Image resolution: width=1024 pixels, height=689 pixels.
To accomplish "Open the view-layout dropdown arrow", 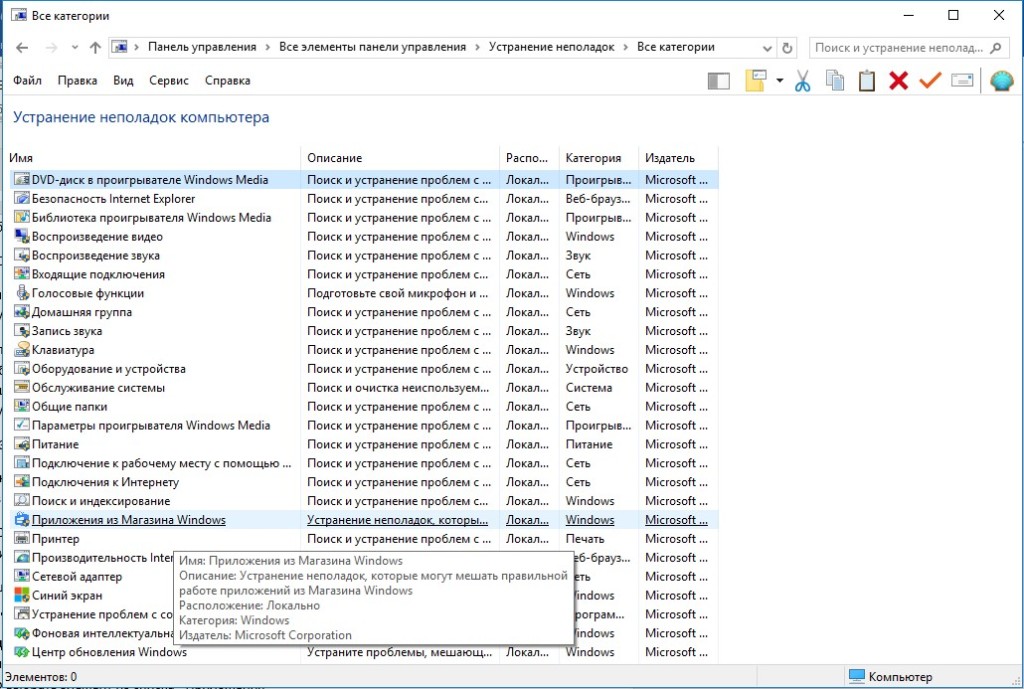I will pos(780,81).
